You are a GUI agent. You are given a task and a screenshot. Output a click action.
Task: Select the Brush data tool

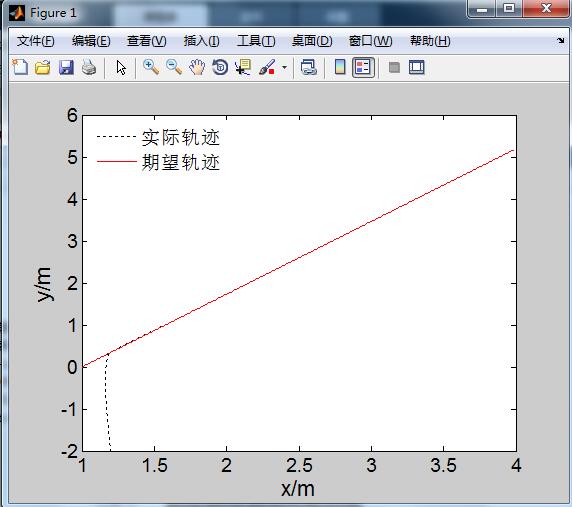[267, 67]
